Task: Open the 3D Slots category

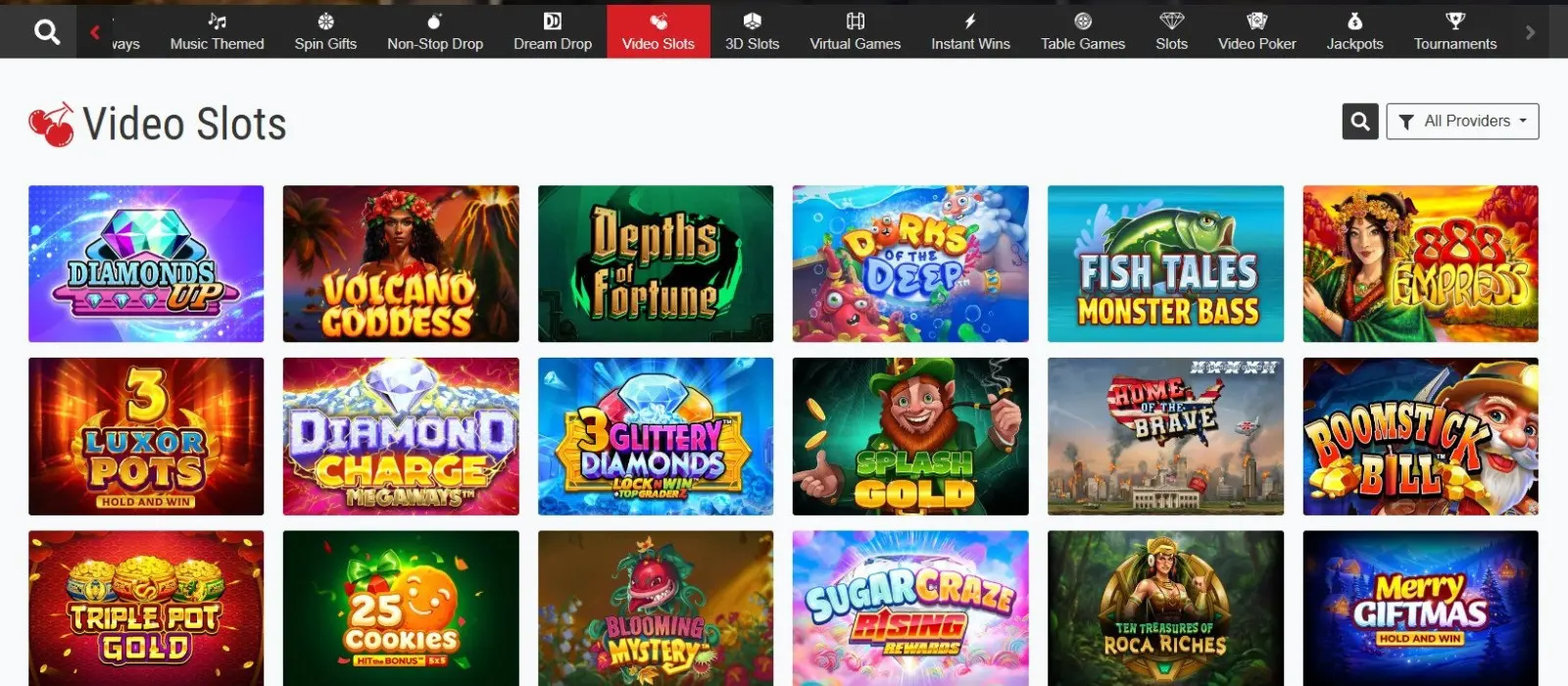Action: click(752, 32)
